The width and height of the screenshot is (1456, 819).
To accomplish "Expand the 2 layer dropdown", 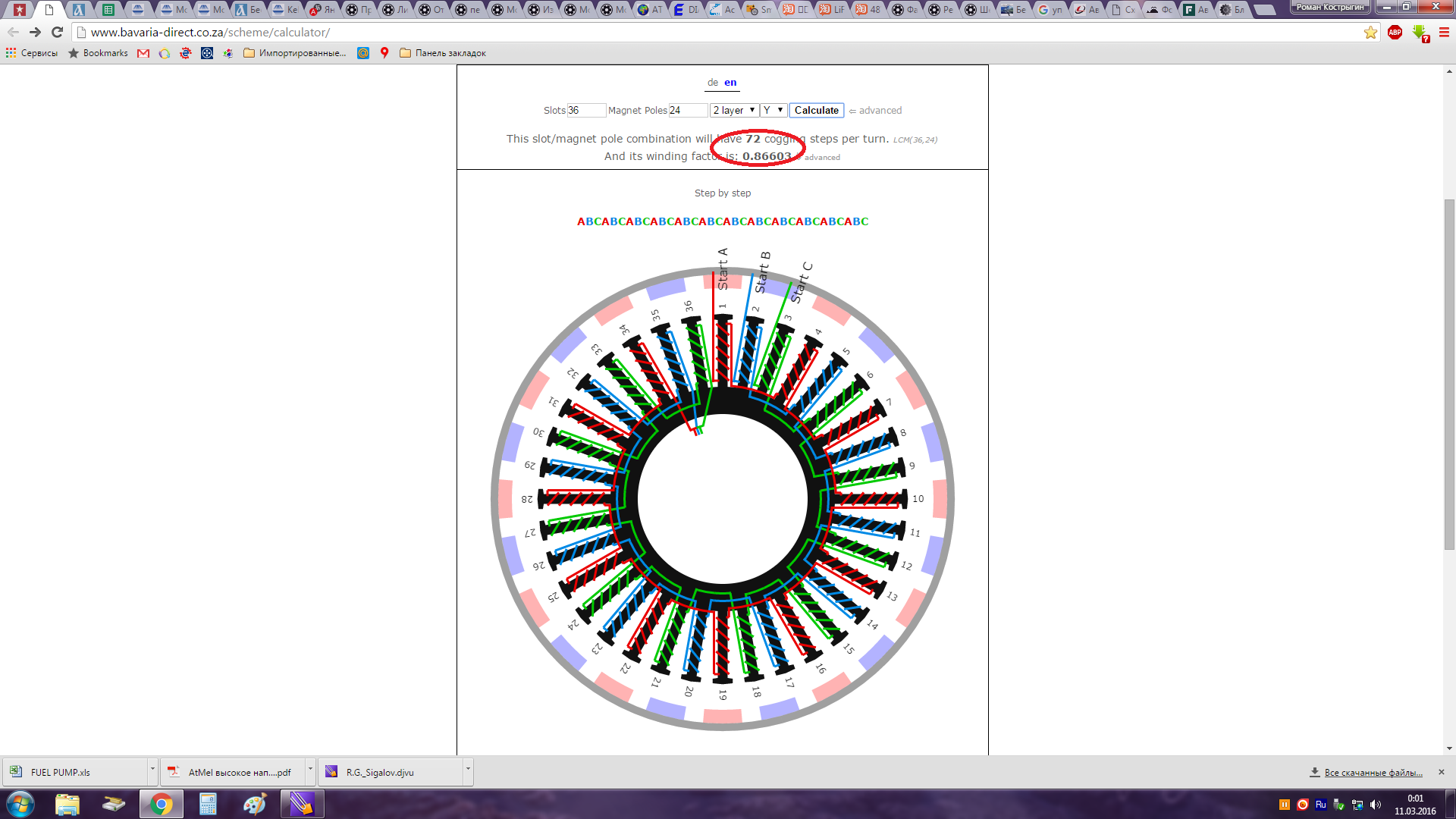I will coord(733,111).
